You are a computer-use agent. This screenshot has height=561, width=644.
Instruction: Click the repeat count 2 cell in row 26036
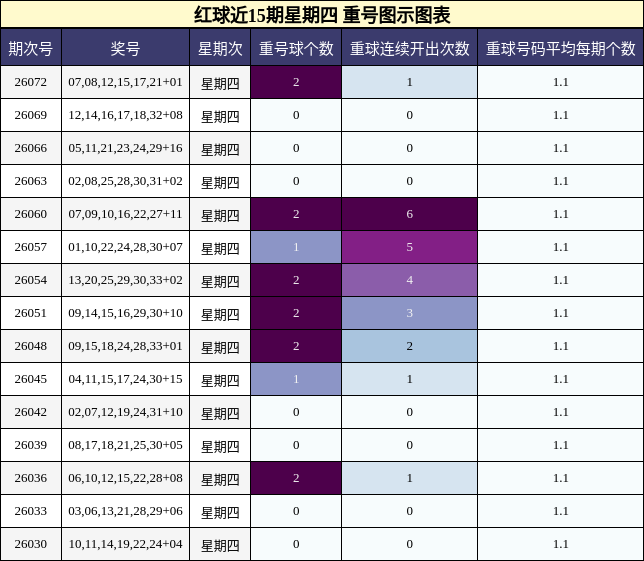(296, 478)
